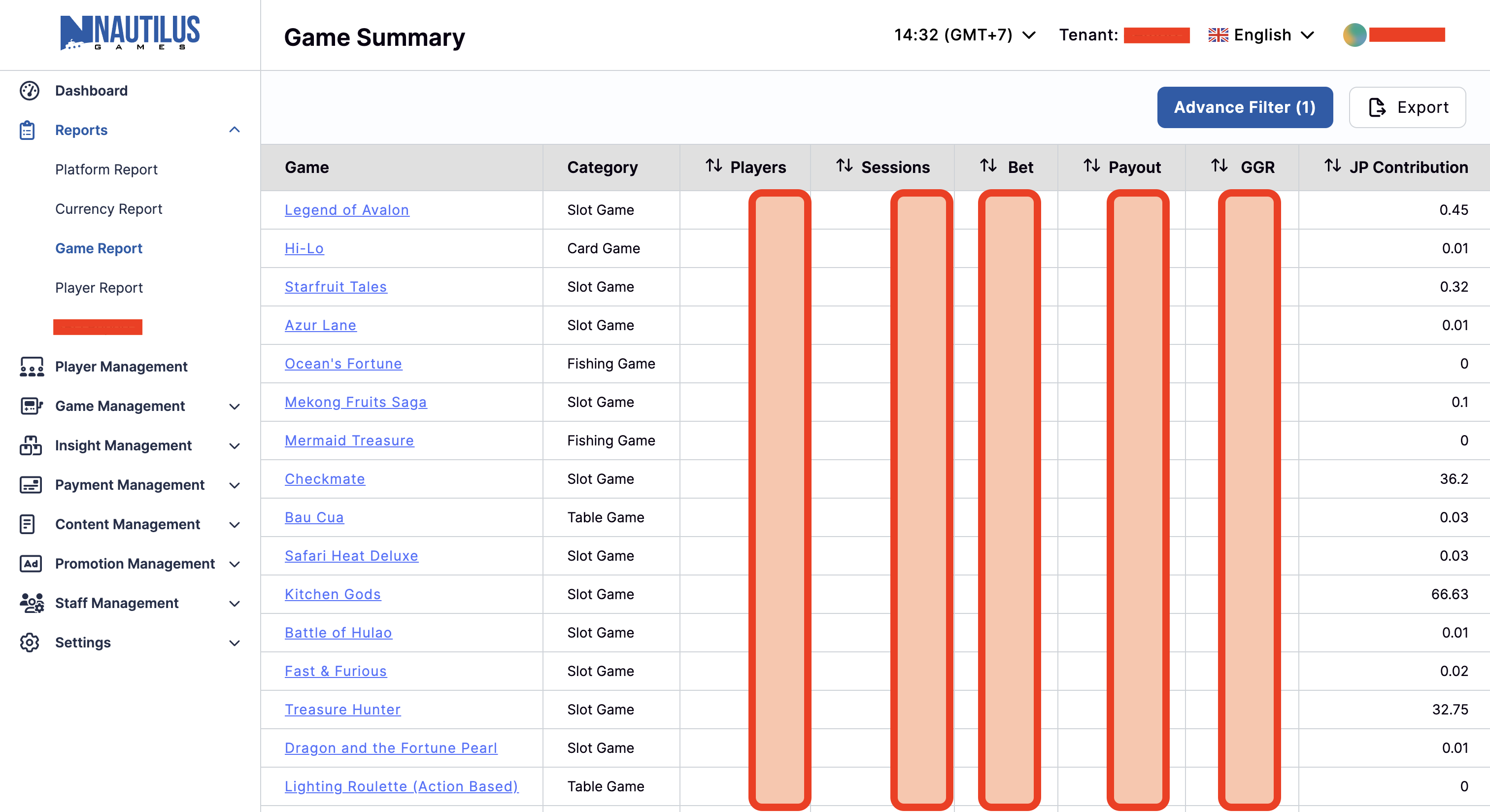
Task: Select the Dashboard icon in sidebar
Action: pyautogui.click(x=29, y=91)
